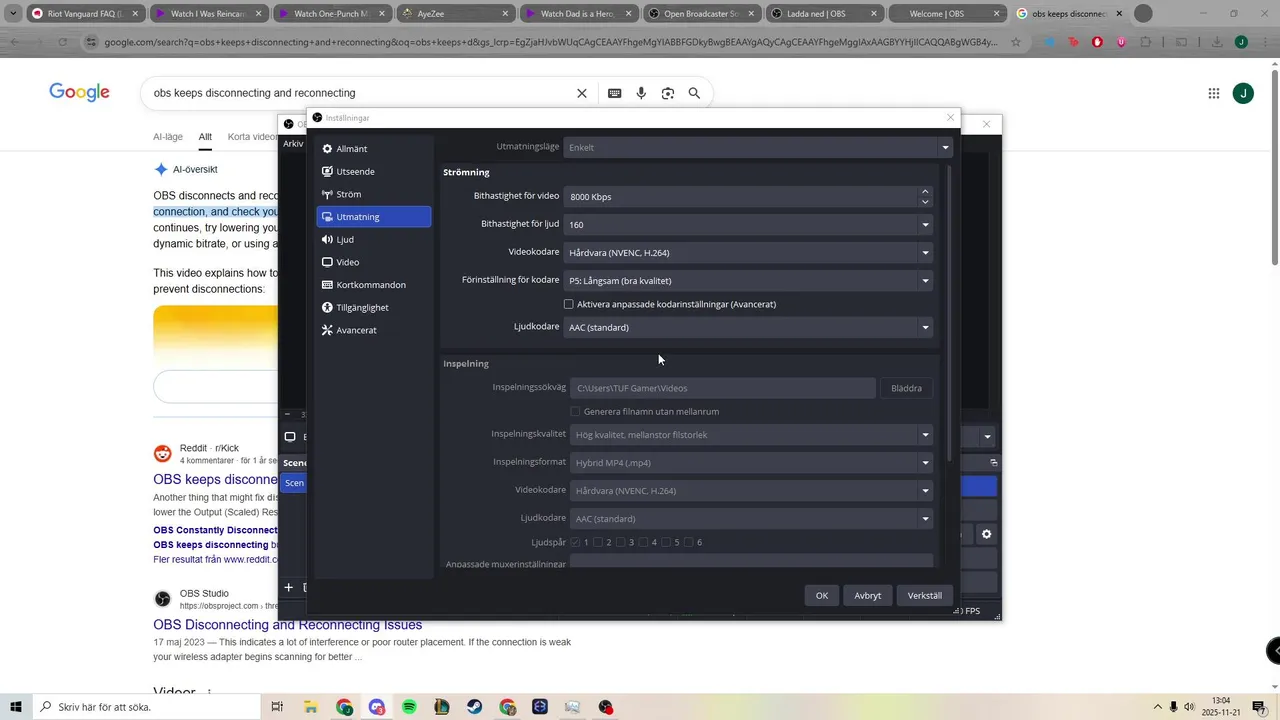Expand the Bithastighet för ljud dropdown

tap(748, 225)
